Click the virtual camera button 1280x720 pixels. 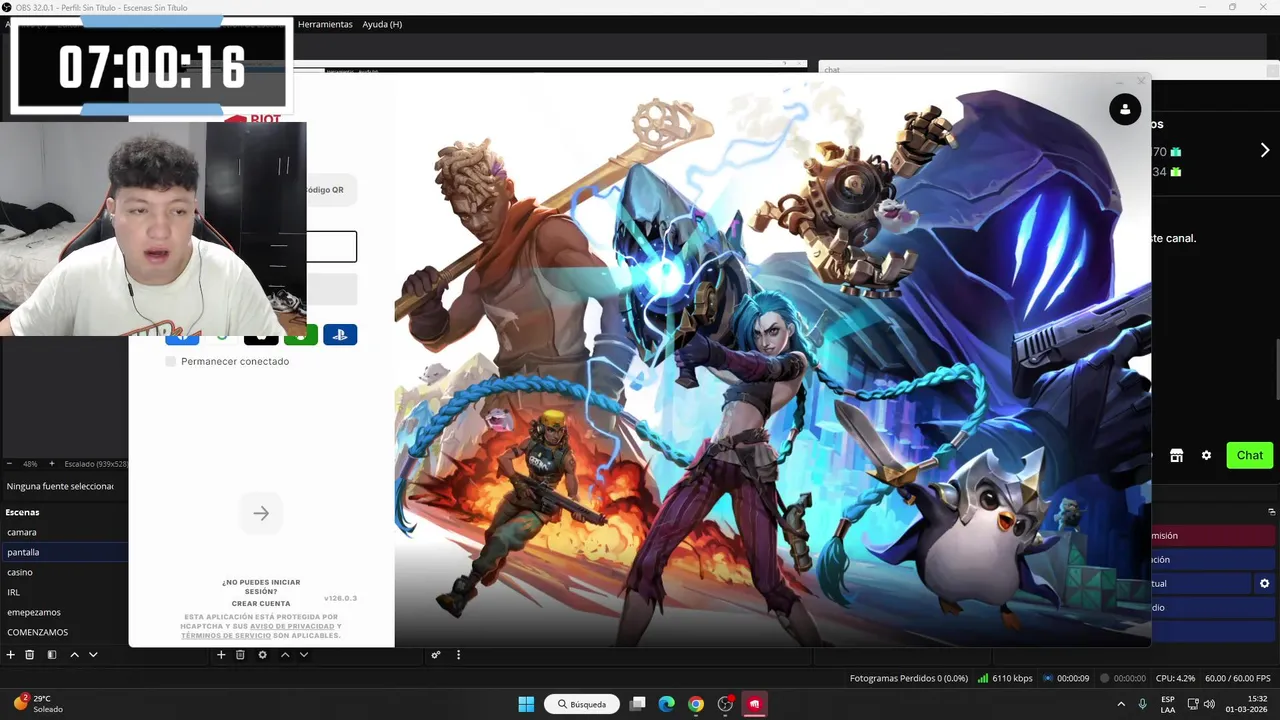[1200, 583]
